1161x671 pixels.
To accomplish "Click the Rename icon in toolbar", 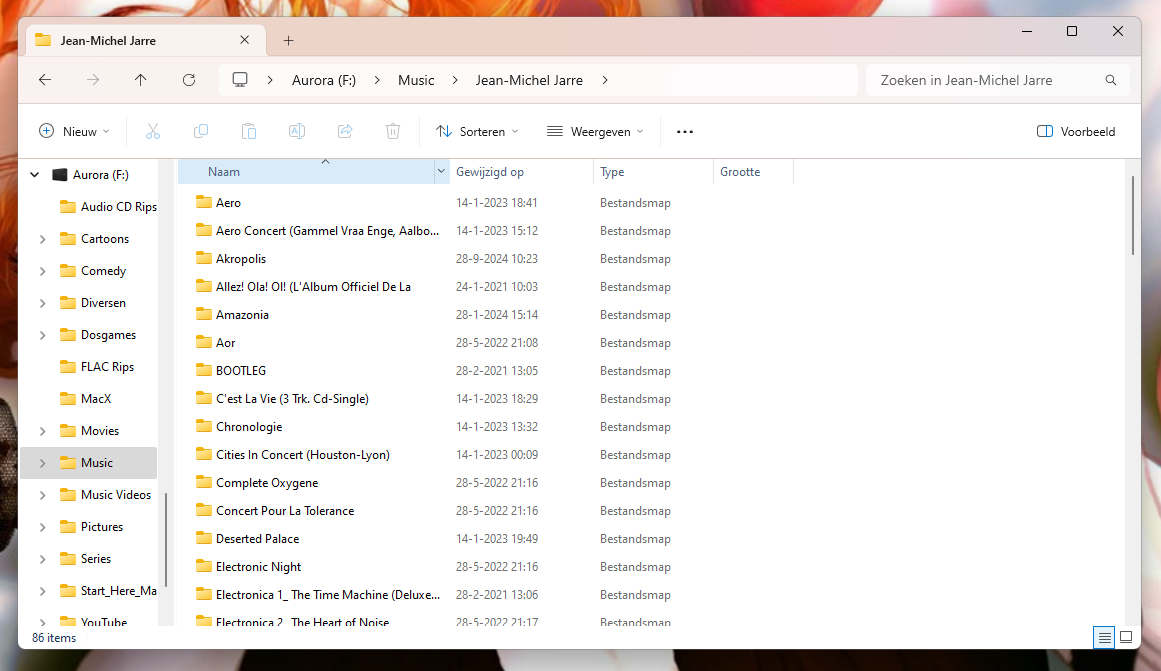I will click(x=297, y=131).
